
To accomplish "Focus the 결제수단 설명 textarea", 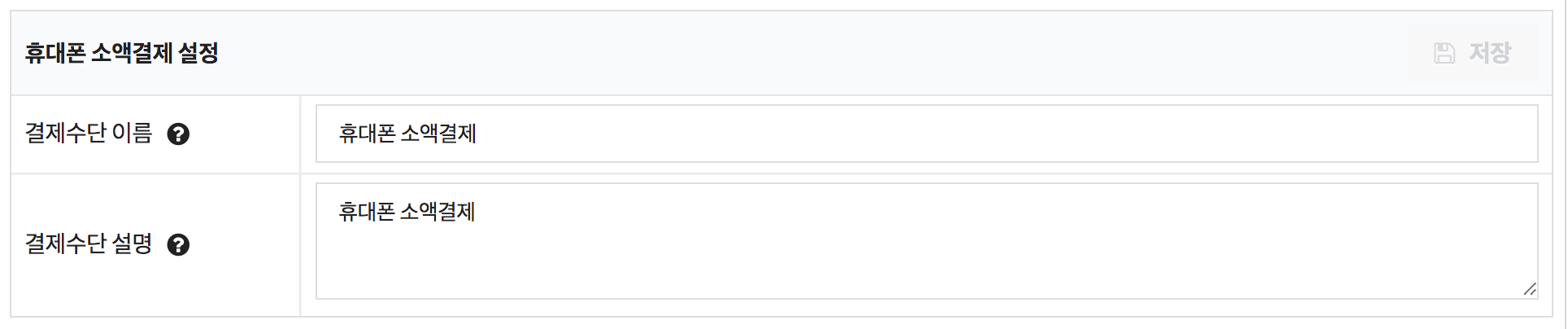I will 926,241.
